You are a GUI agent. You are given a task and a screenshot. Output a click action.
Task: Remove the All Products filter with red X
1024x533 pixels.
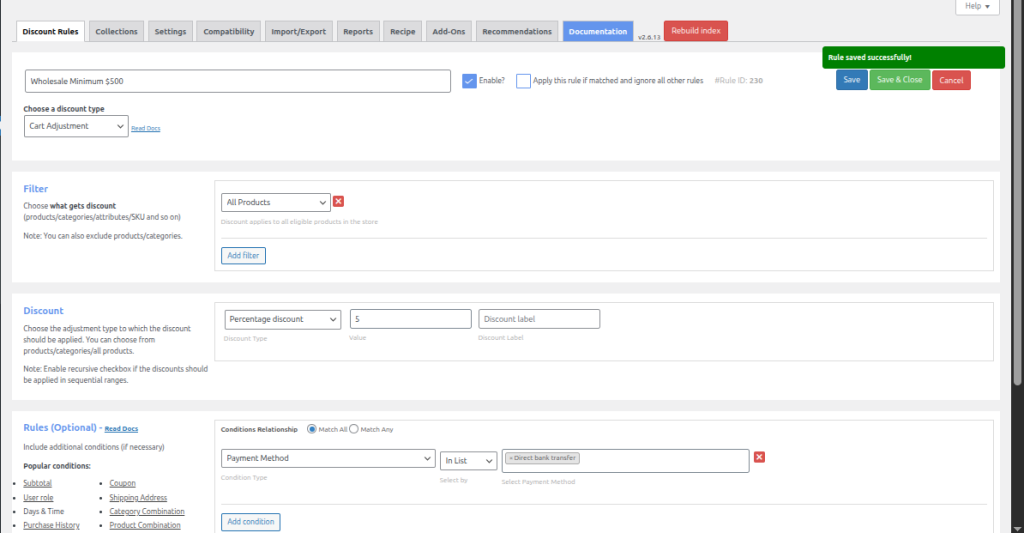point(338,202)
